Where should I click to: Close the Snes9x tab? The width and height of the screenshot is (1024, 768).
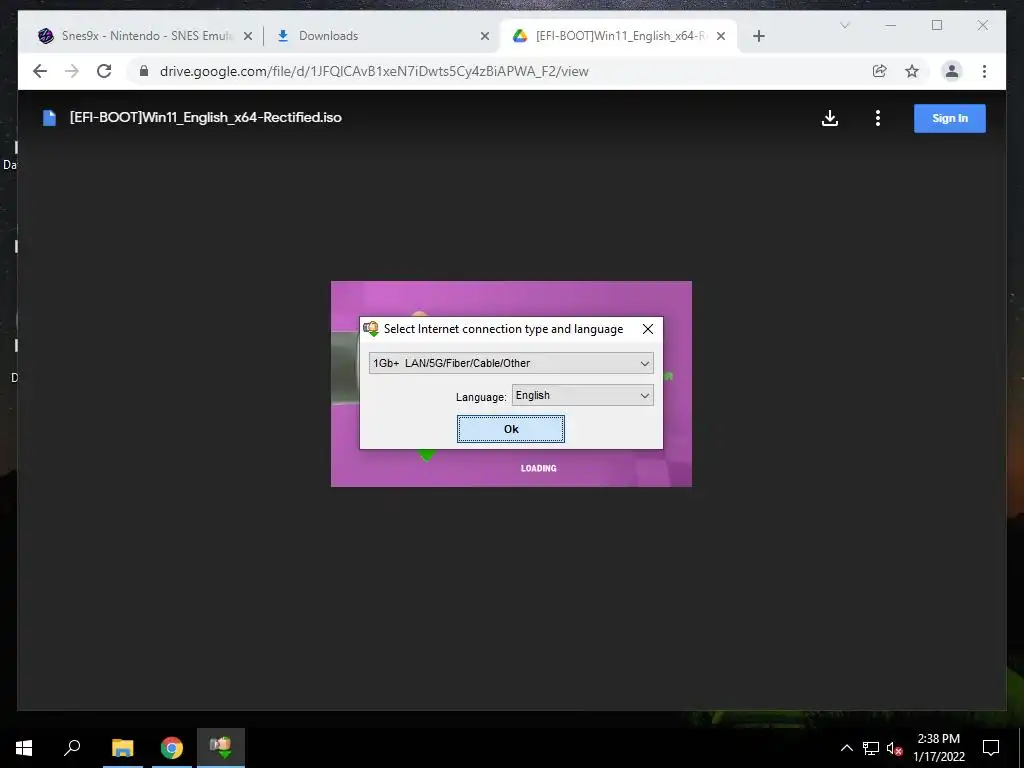(248, 36)
